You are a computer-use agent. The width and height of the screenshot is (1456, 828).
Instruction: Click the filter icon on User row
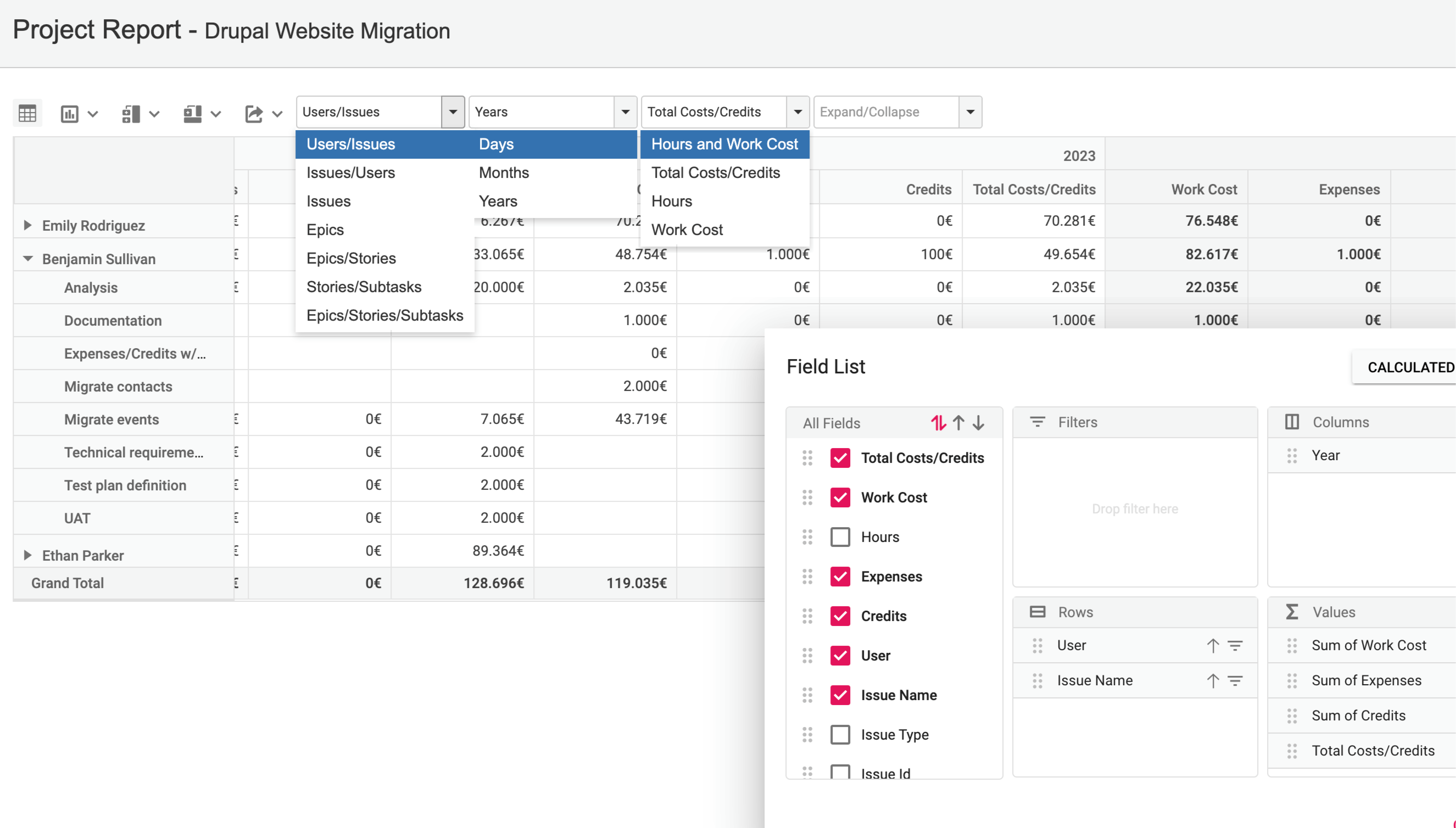point(1235,646)
